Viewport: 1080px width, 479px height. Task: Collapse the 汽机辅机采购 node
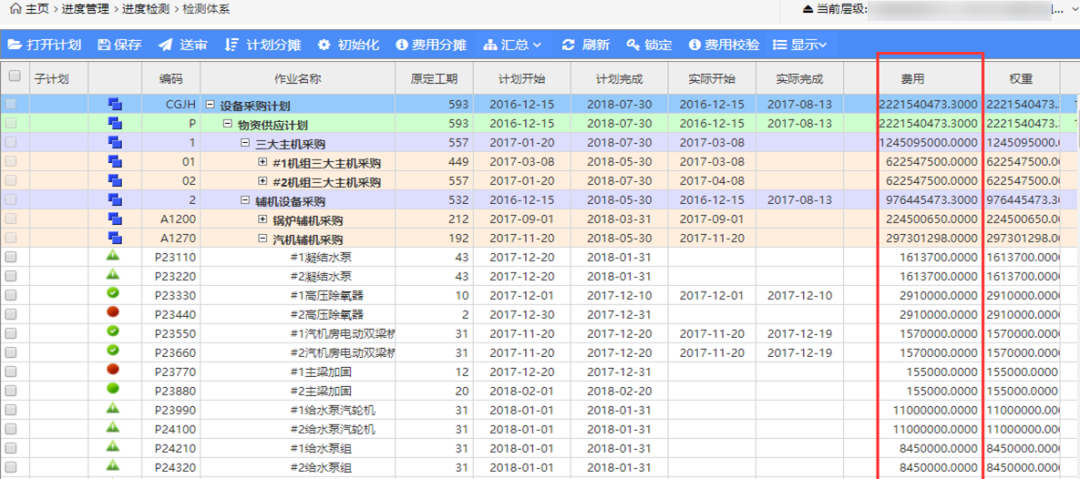pos(262,238)
